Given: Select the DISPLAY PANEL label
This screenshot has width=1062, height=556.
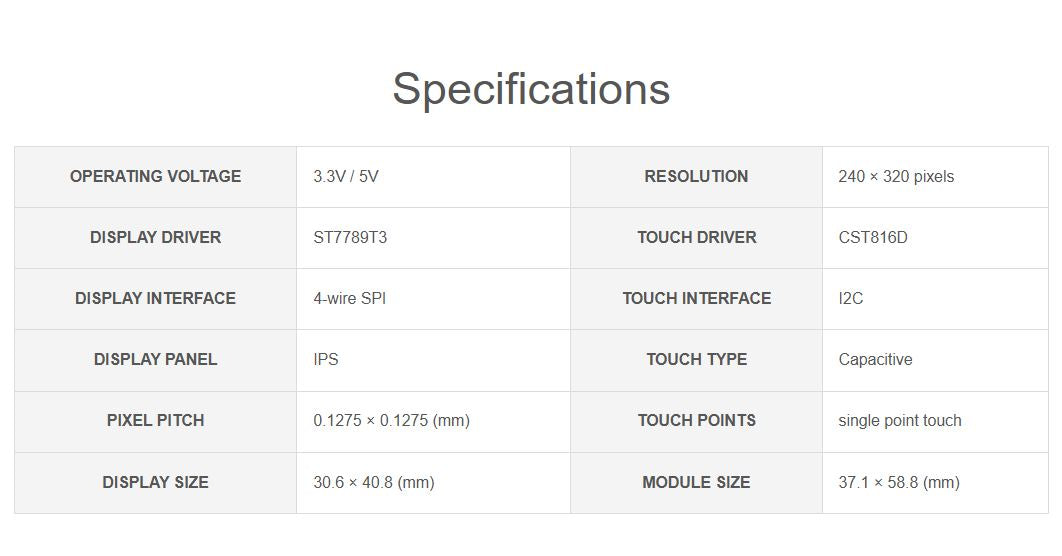Looking at the screenshot, I should (x=155, y=360).
